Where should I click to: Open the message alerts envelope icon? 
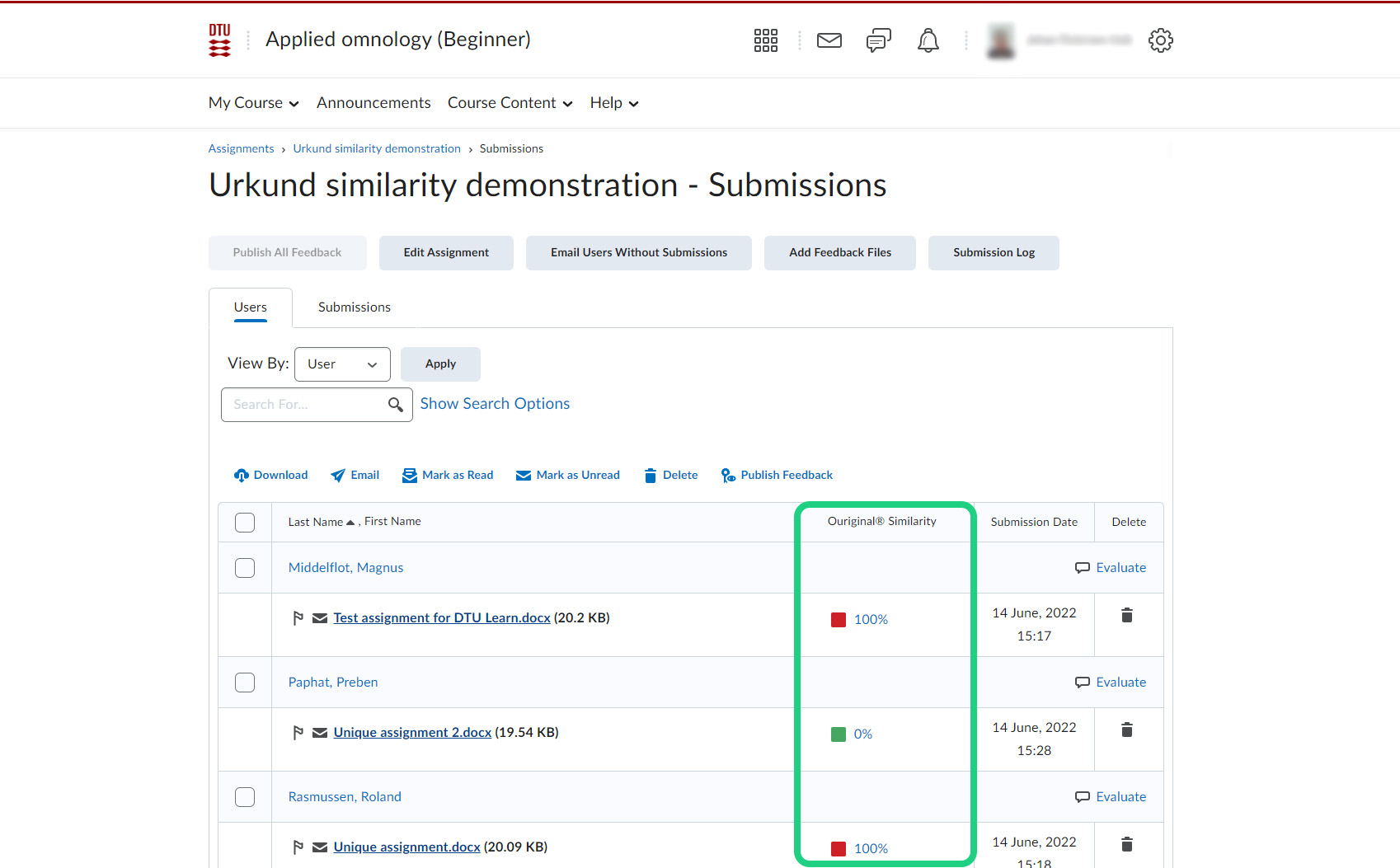(829, 40)
